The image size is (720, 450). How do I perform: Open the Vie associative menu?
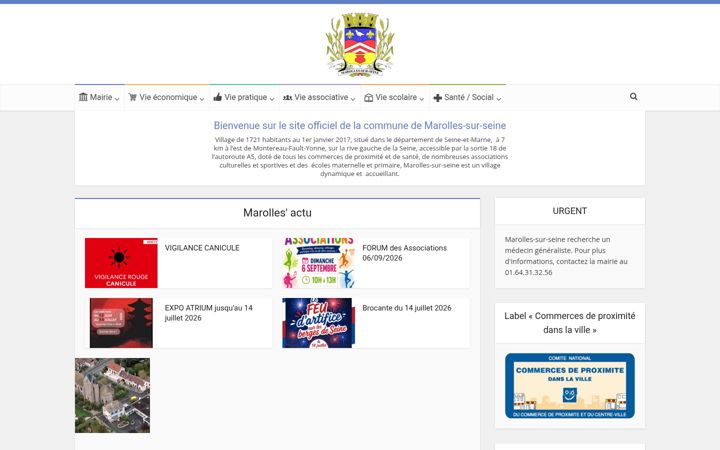[320, 97]
